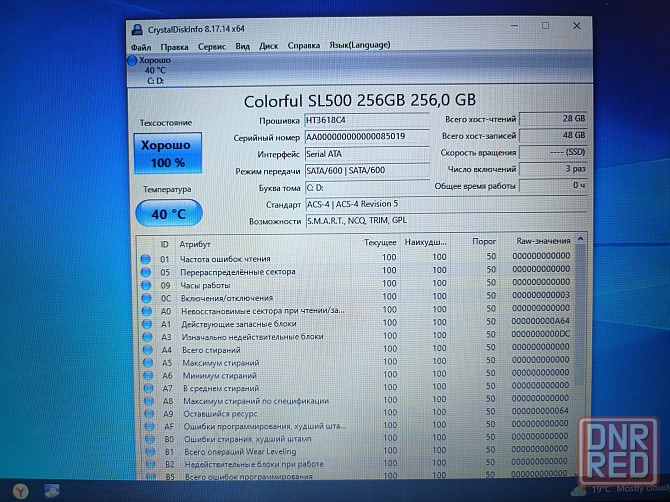Screen dimensions: 670x502
Task: Click status icon of row A5 Максимум стираний
Action: [x=148, y=363]
